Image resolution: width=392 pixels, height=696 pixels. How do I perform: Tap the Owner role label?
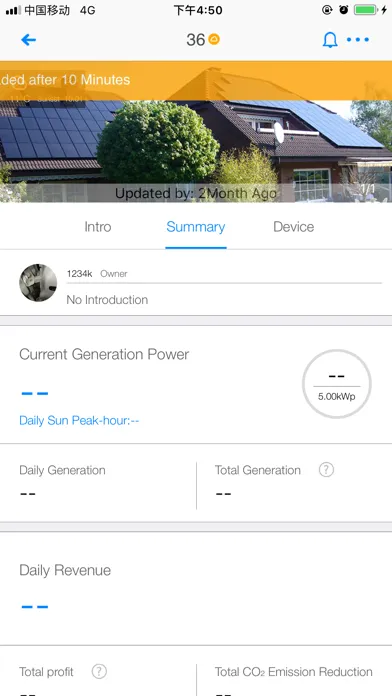tap(114, 274)
